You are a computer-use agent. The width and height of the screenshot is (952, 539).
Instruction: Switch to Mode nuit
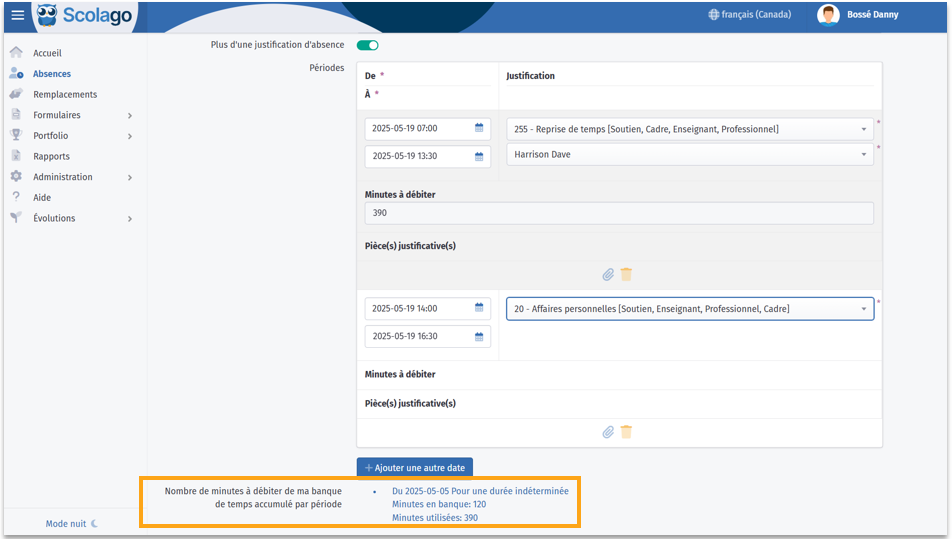(66, 523)
